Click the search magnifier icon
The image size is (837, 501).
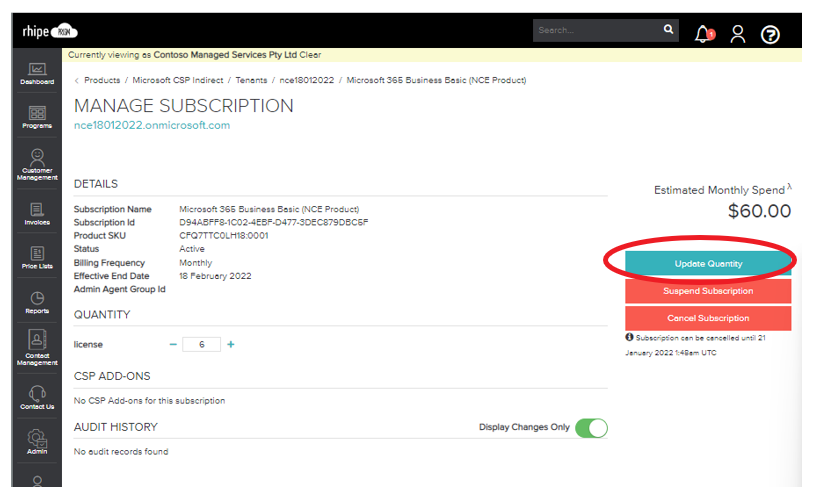click(668, 29)
